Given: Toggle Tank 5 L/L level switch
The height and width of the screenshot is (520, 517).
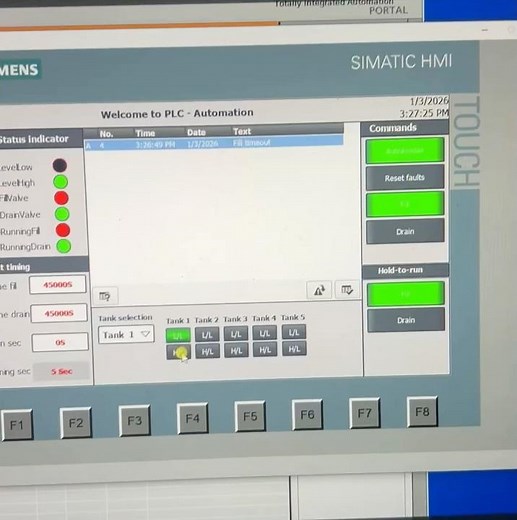Looking at the screenshot, I should point(294,332).
